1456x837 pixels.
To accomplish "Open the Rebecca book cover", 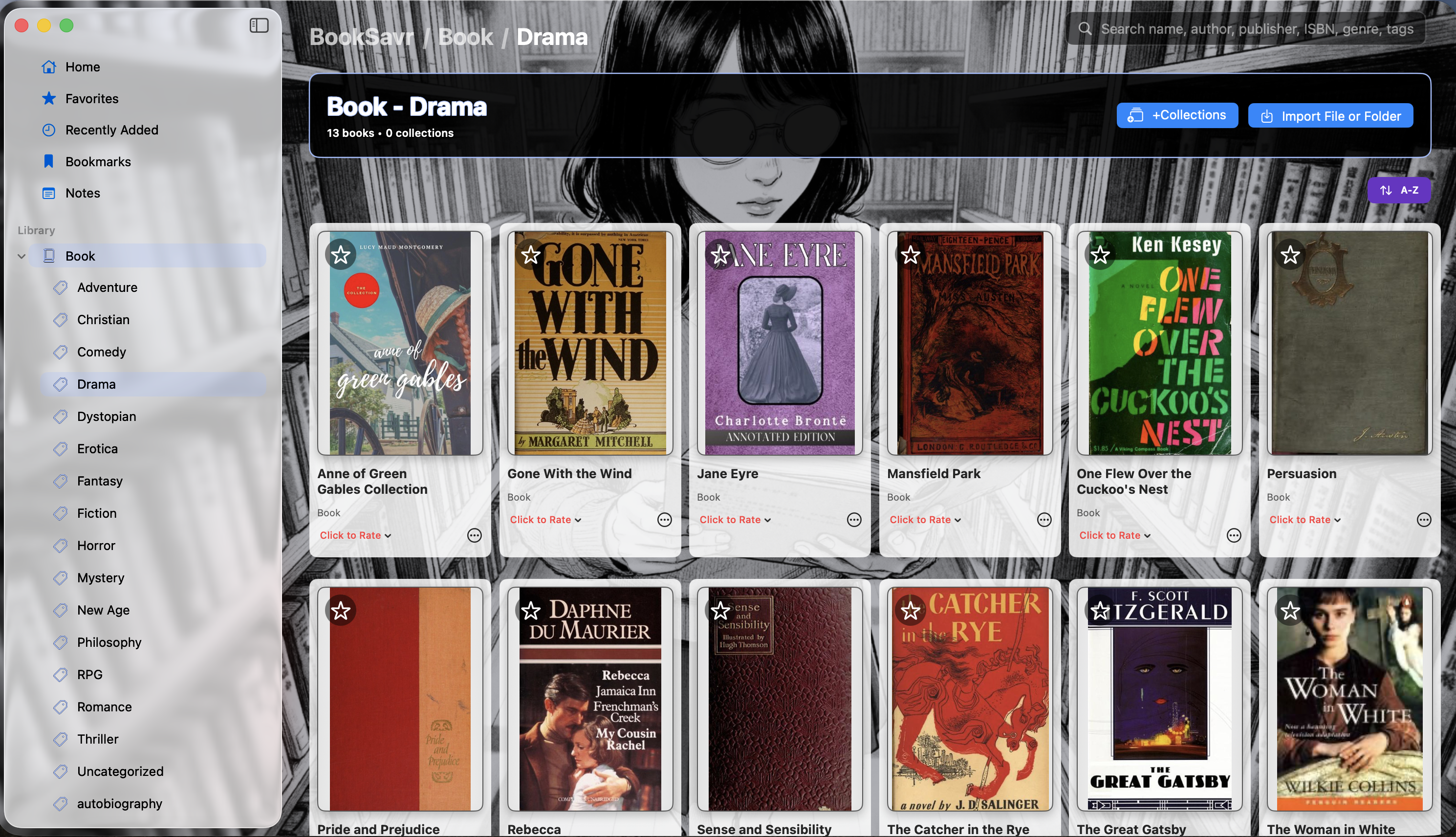I will tap(590, 699).
